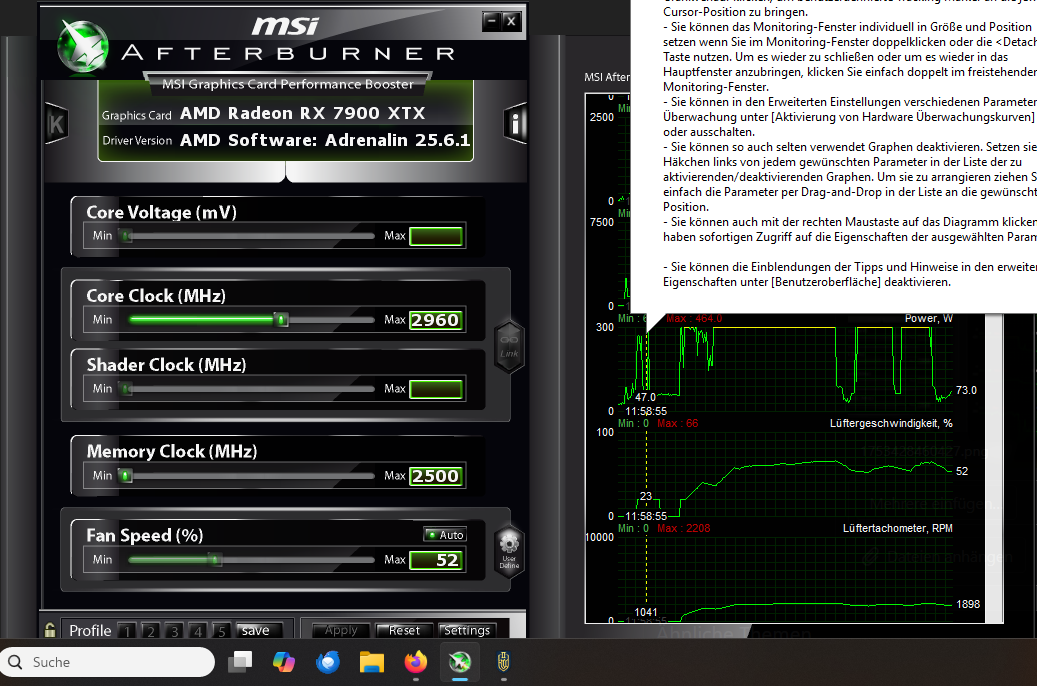Screen dimensions: 1037x686
Task: Close the Afterburner window
Action: (511, 21)
